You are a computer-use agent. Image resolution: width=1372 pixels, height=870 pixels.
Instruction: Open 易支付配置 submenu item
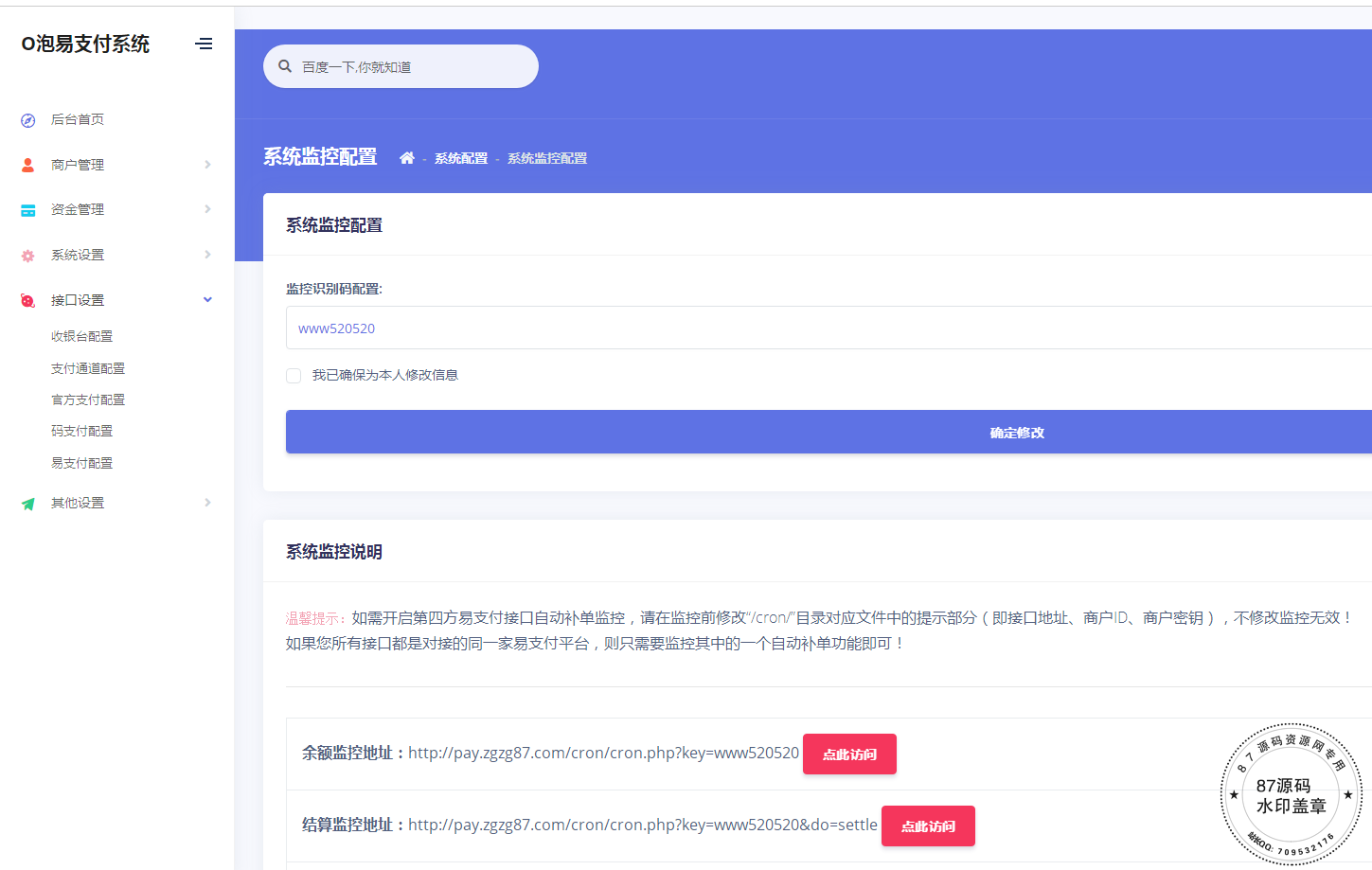point(81,463)
